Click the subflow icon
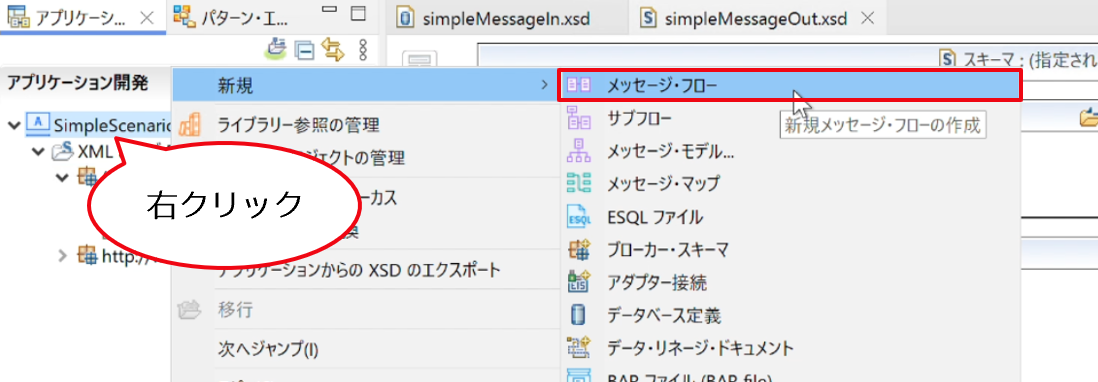Image resolution: width=1098 pixels, height=382 pixels. pyautogui.click(x=579, y=118)
